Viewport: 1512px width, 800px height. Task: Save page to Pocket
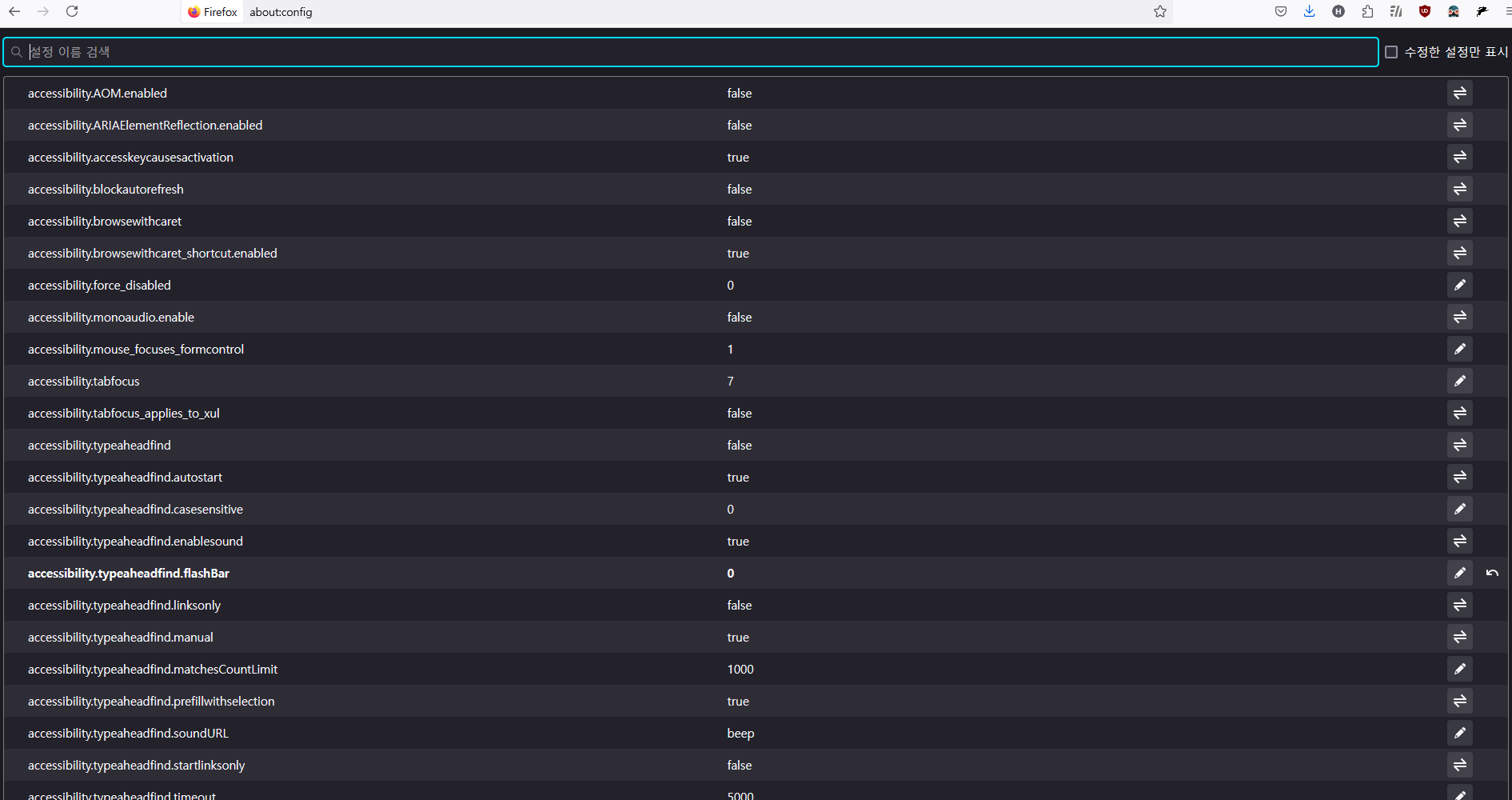click(1281, 11)
